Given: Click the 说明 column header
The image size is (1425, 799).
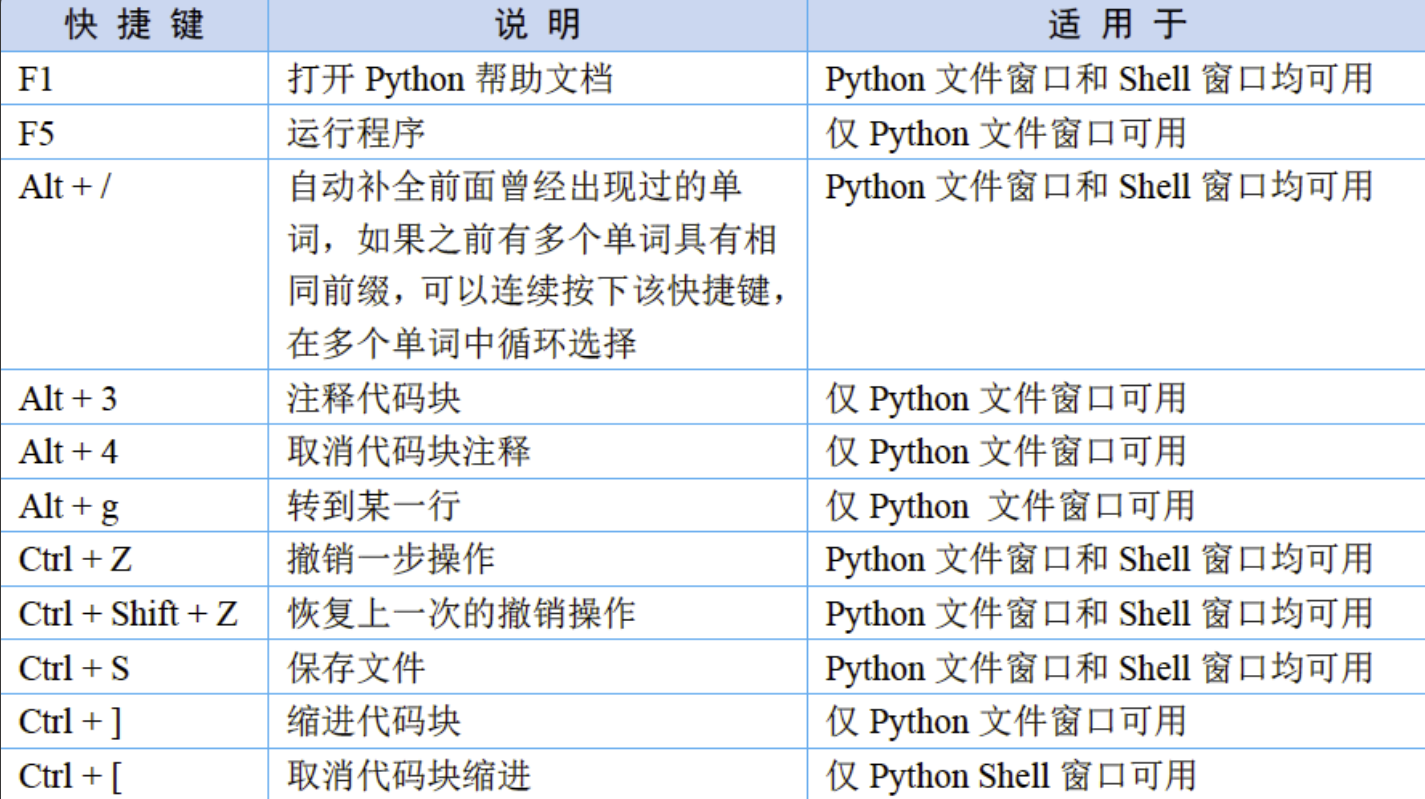Looking at the screenshot, I should [537, 25].
